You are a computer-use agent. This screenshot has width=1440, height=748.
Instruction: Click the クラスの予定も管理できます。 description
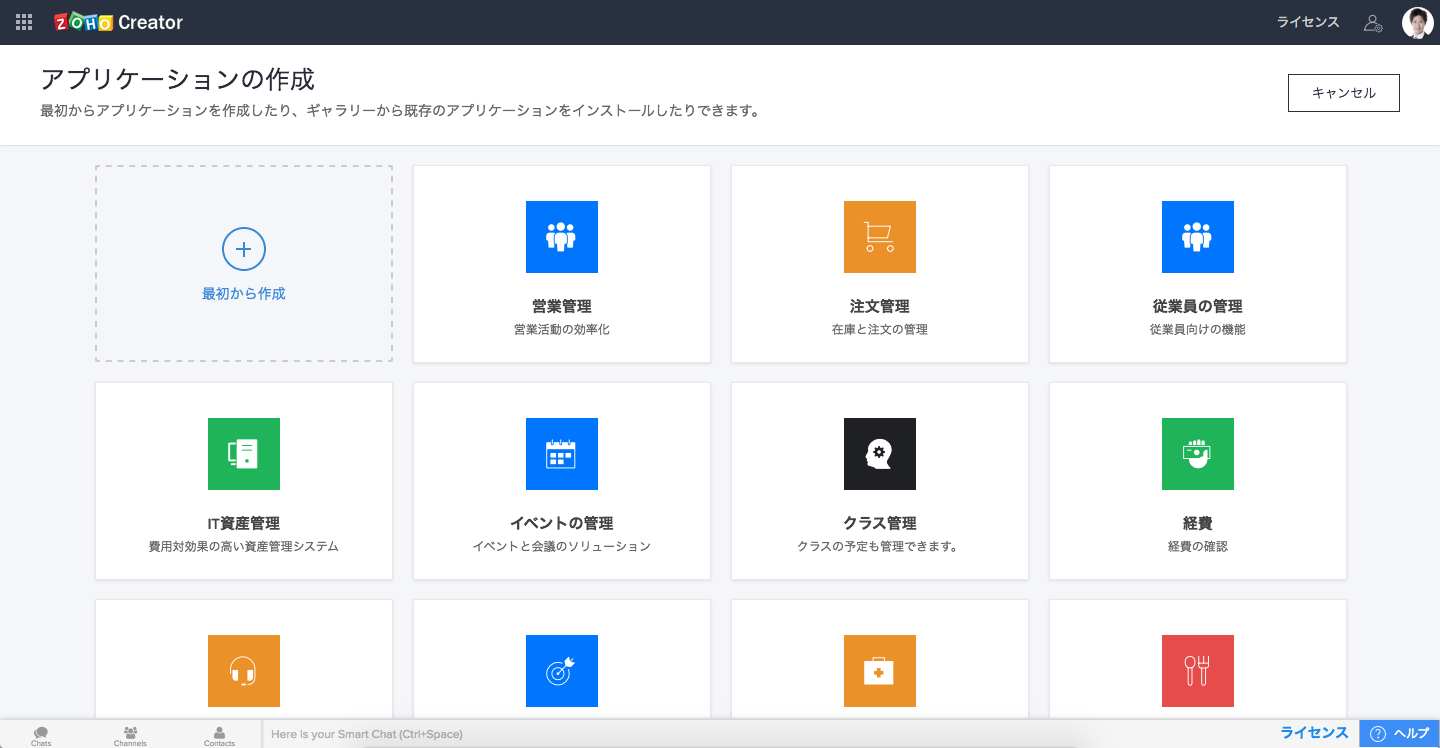click(880, 546)
